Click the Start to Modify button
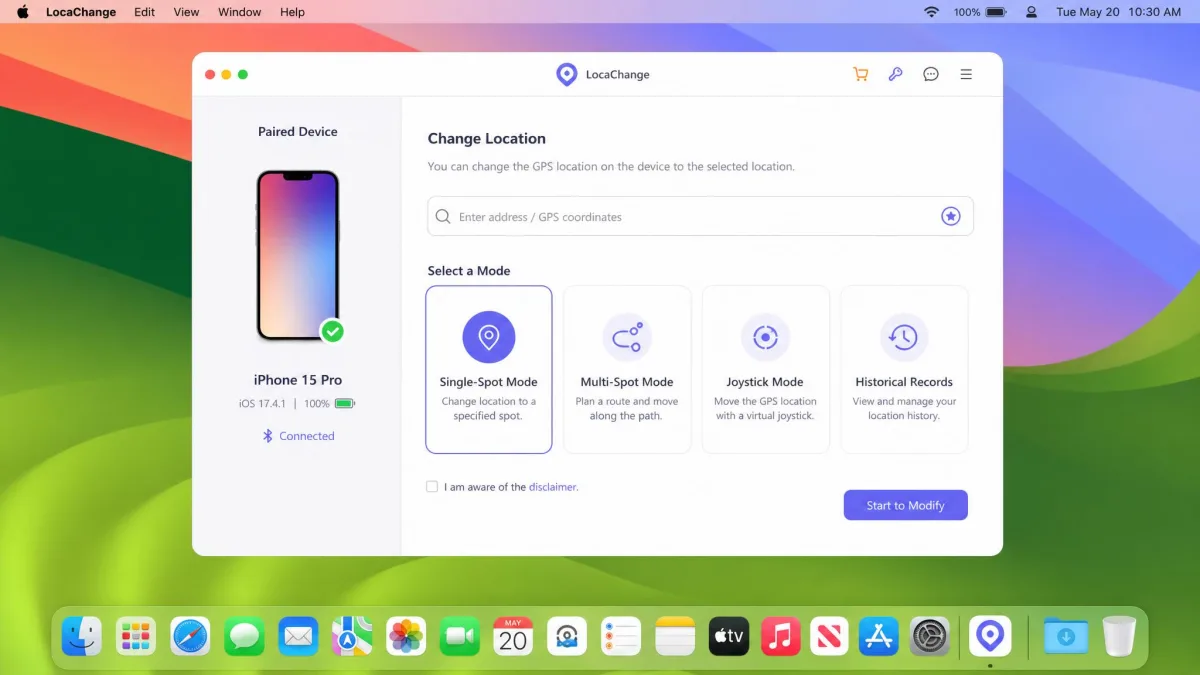Image resolution: width=1200 pixels, height=675 pixels. (x=905, y=505)
